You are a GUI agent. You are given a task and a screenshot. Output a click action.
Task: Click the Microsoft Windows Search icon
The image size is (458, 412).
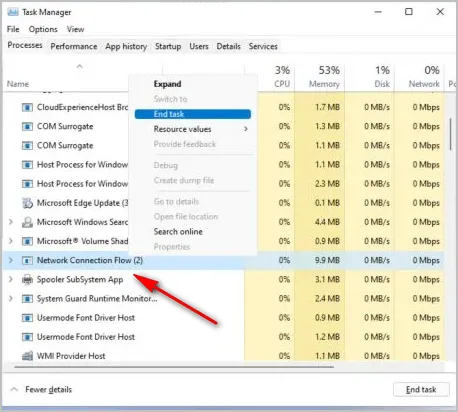click(27, 222)
